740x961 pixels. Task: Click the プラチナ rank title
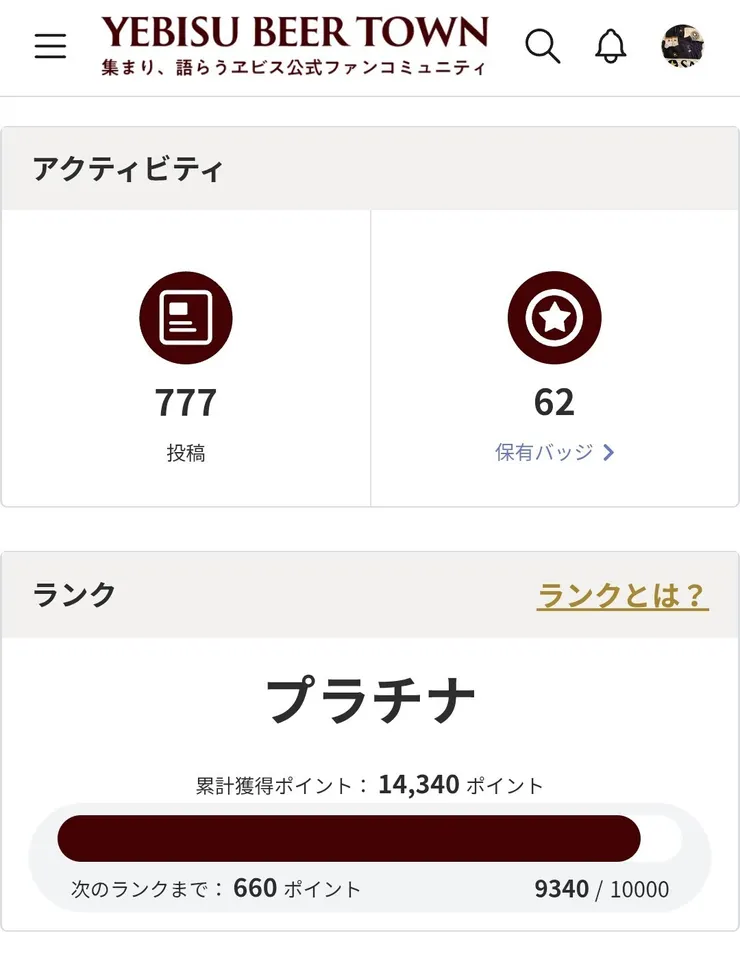[370, 699]
